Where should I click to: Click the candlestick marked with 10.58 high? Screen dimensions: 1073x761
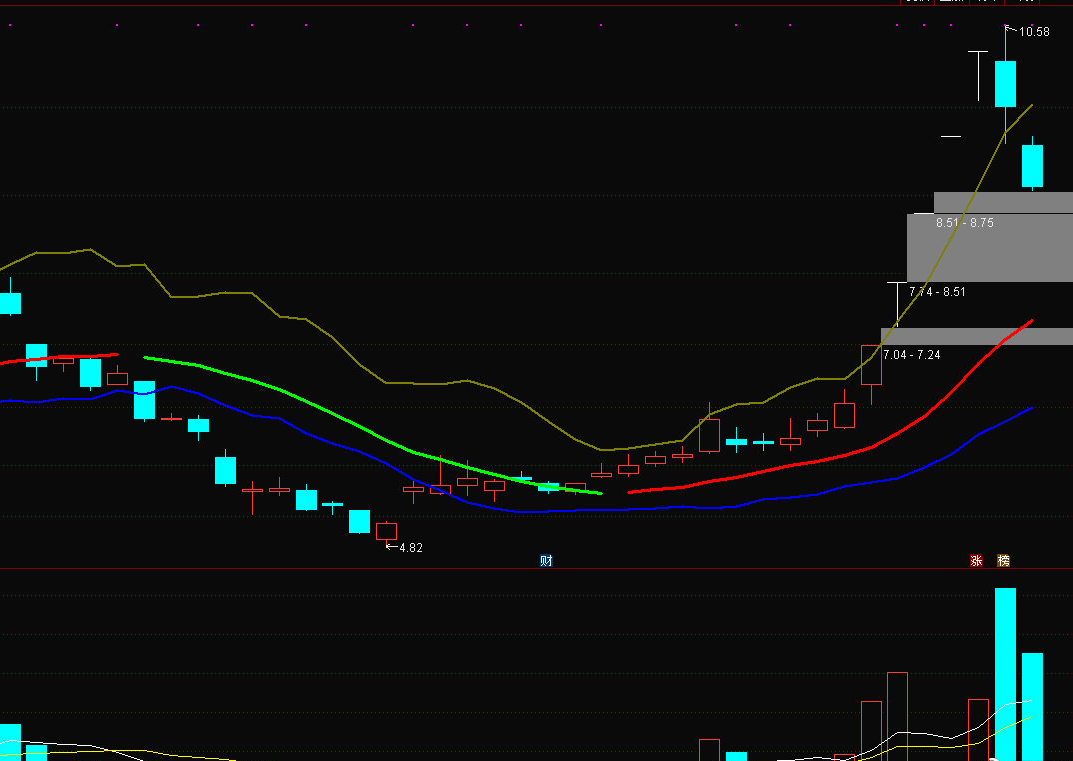(x=1005, y=83)
